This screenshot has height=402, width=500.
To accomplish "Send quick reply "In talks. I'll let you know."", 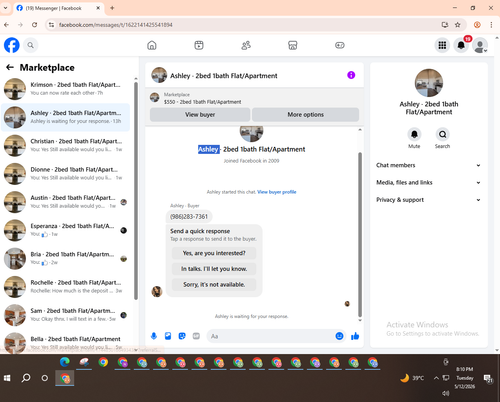I will point(214,269).
